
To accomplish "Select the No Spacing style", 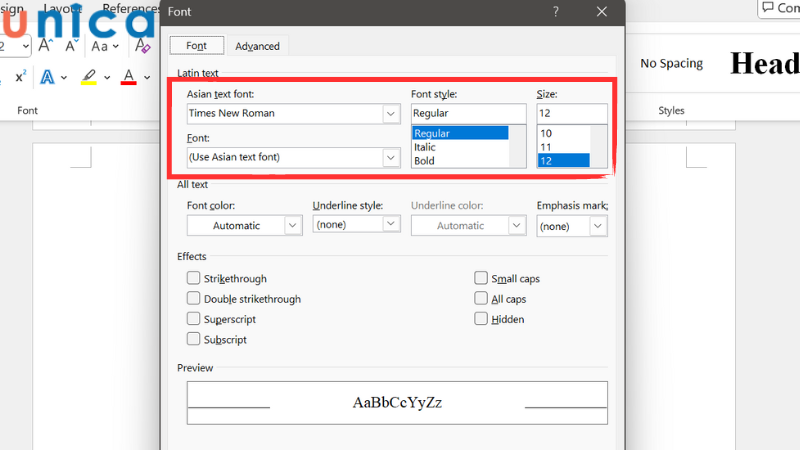I will pyautogui.click(x=671, y=64).
